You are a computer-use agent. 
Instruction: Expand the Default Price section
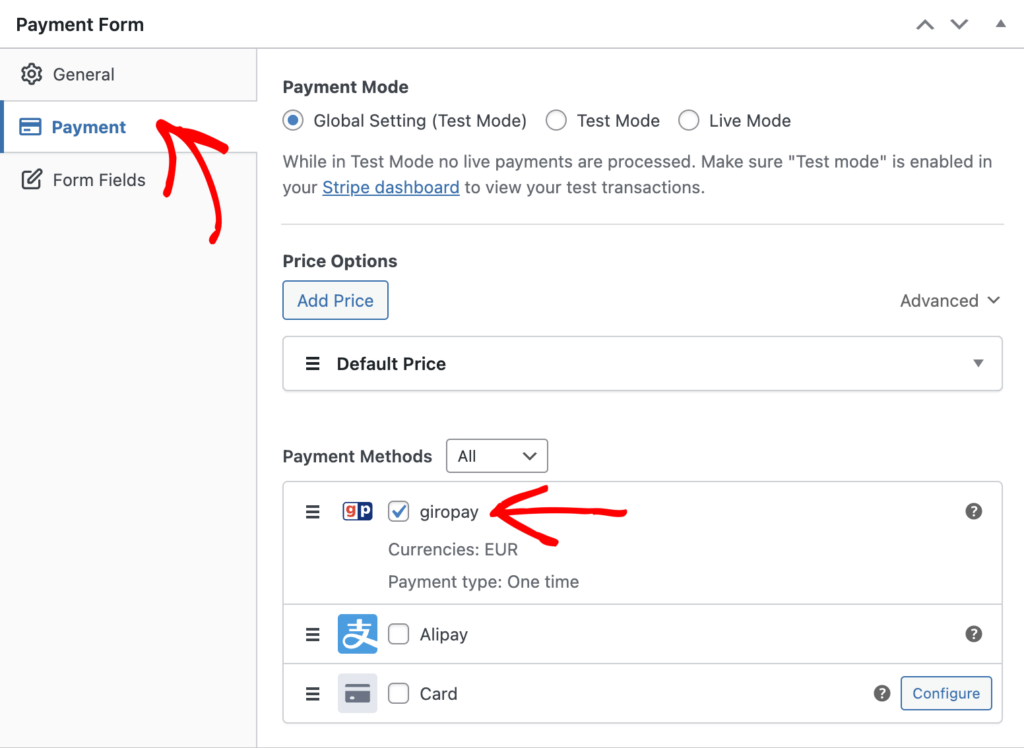[x=978, y=363]
